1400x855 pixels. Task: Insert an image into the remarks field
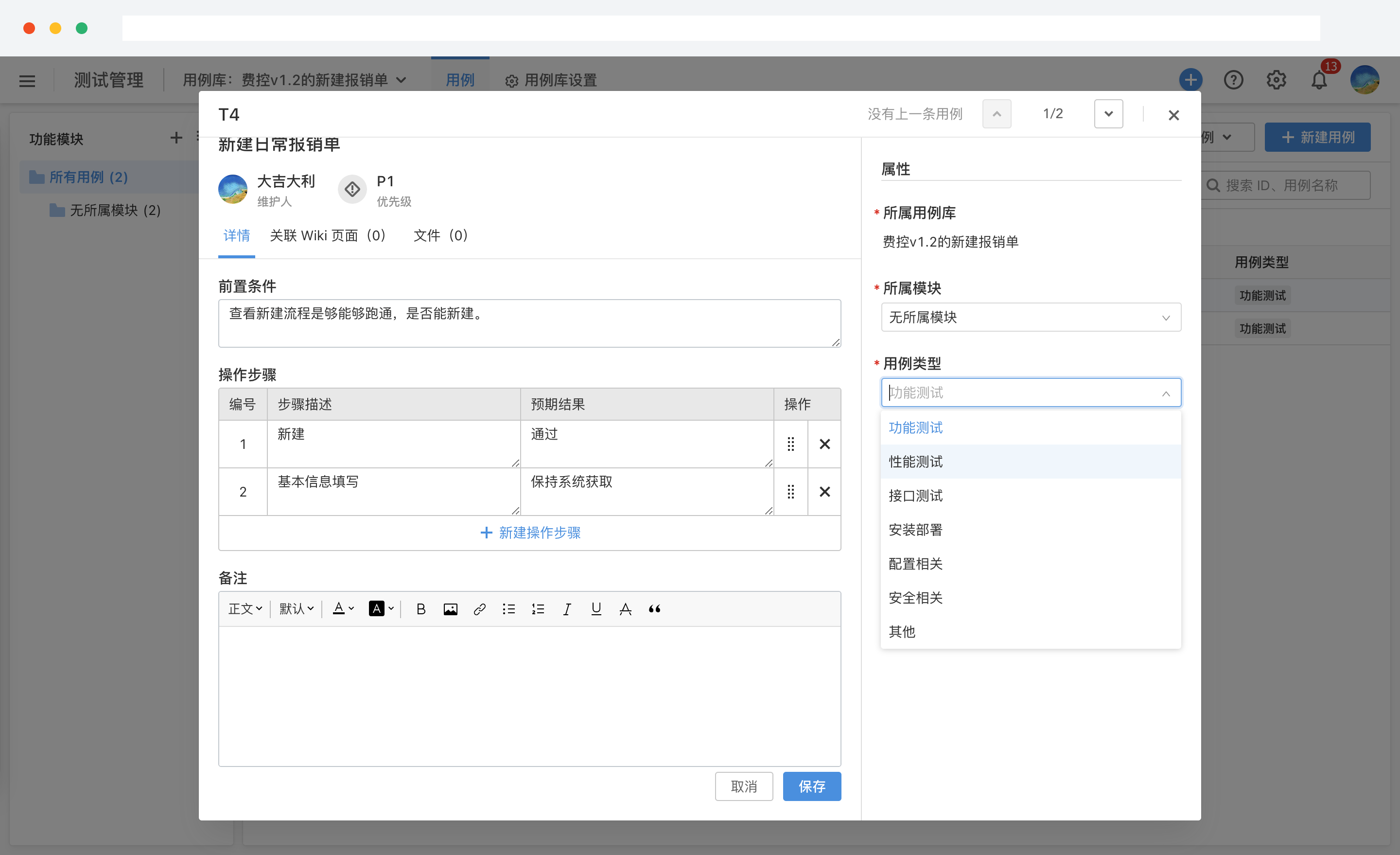[x=450, y=608]
